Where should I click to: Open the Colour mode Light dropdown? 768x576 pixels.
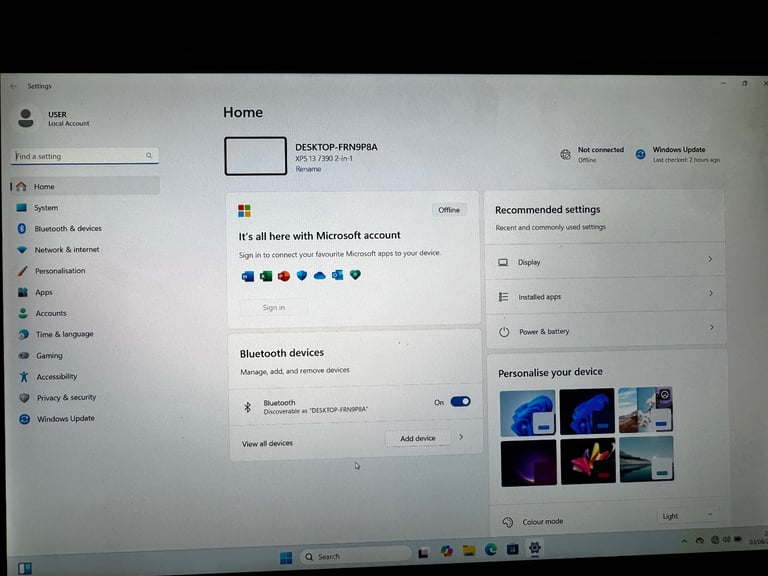tap(687, 516)
